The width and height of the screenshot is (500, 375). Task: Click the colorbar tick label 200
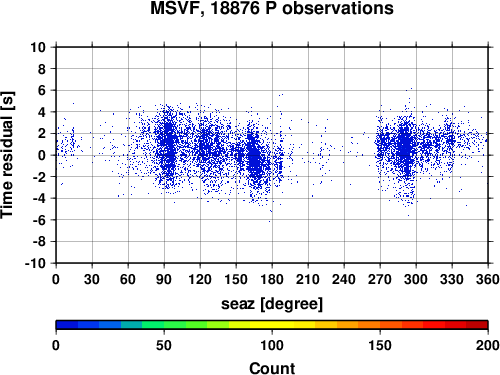(x=488, y=345)
